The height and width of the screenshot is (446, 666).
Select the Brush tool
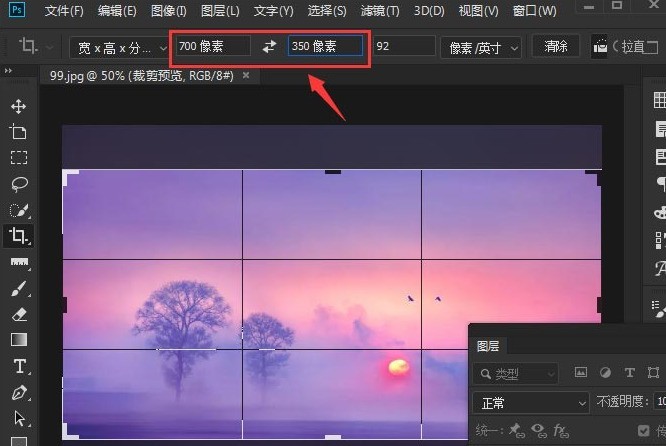(19, 288)
